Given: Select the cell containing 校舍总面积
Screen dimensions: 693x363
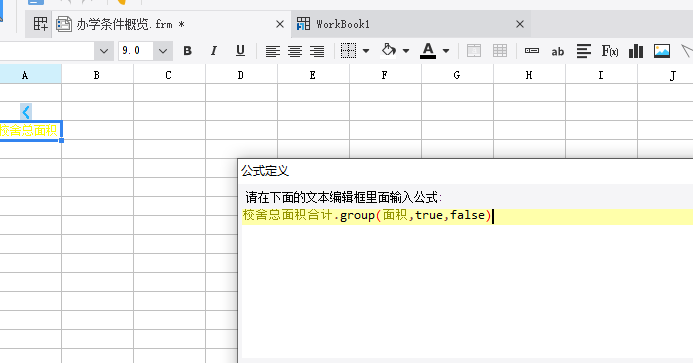Looking at the screenshot, I should click(x=30, y=131).
